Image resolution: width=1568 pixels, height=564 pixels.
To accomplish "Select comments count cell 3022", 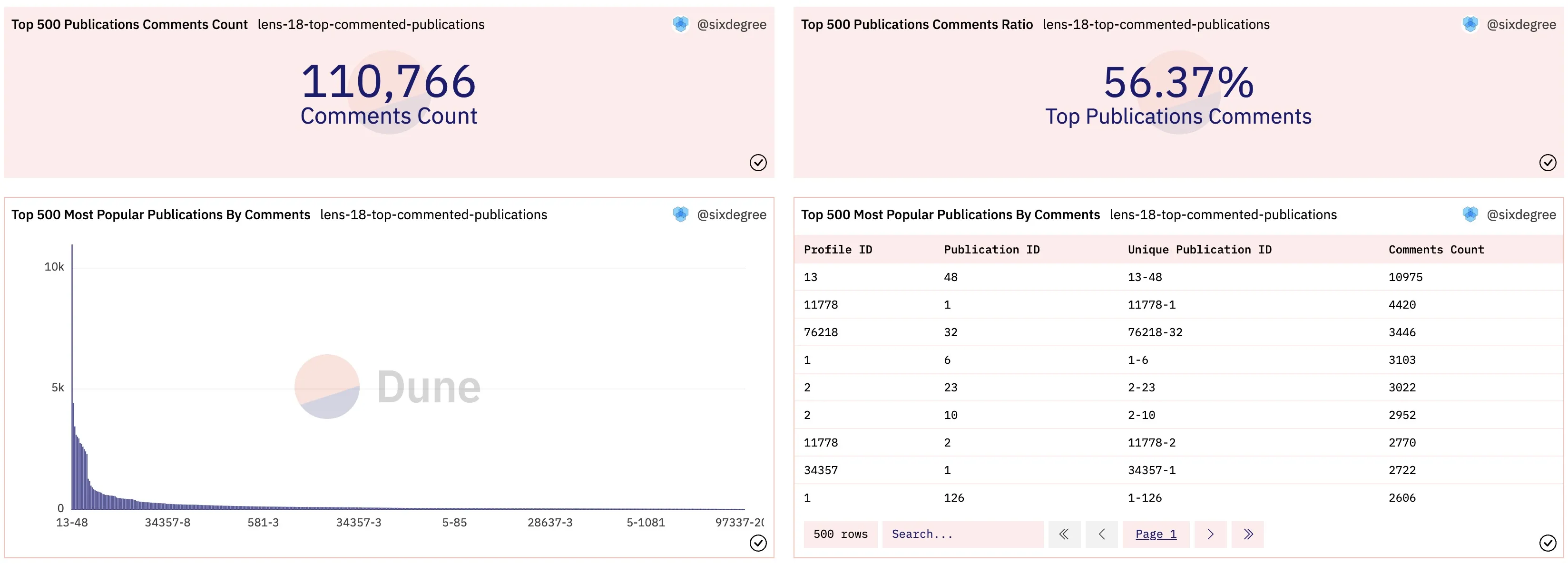I will click(1402, 388).
